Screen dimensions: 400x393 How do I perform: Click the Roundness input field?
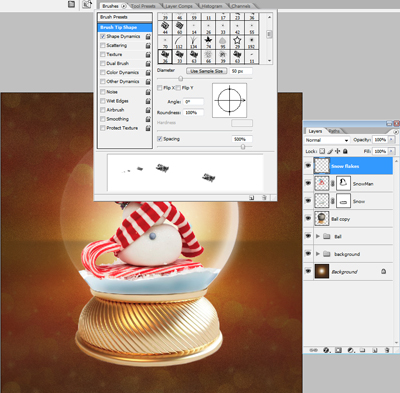click(x=194, y=113)
